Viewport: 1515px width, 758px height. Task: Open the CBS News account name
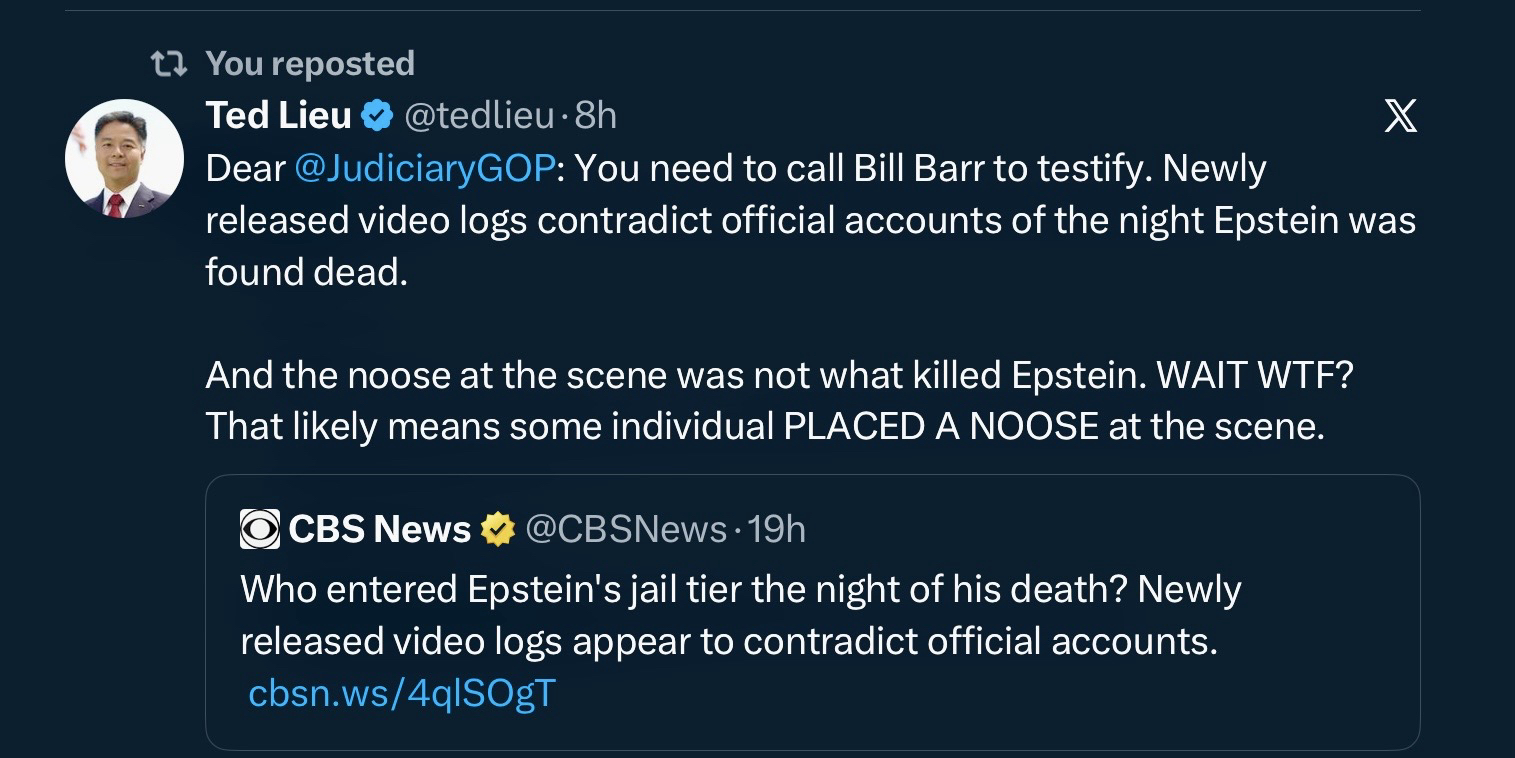[379, 529]
